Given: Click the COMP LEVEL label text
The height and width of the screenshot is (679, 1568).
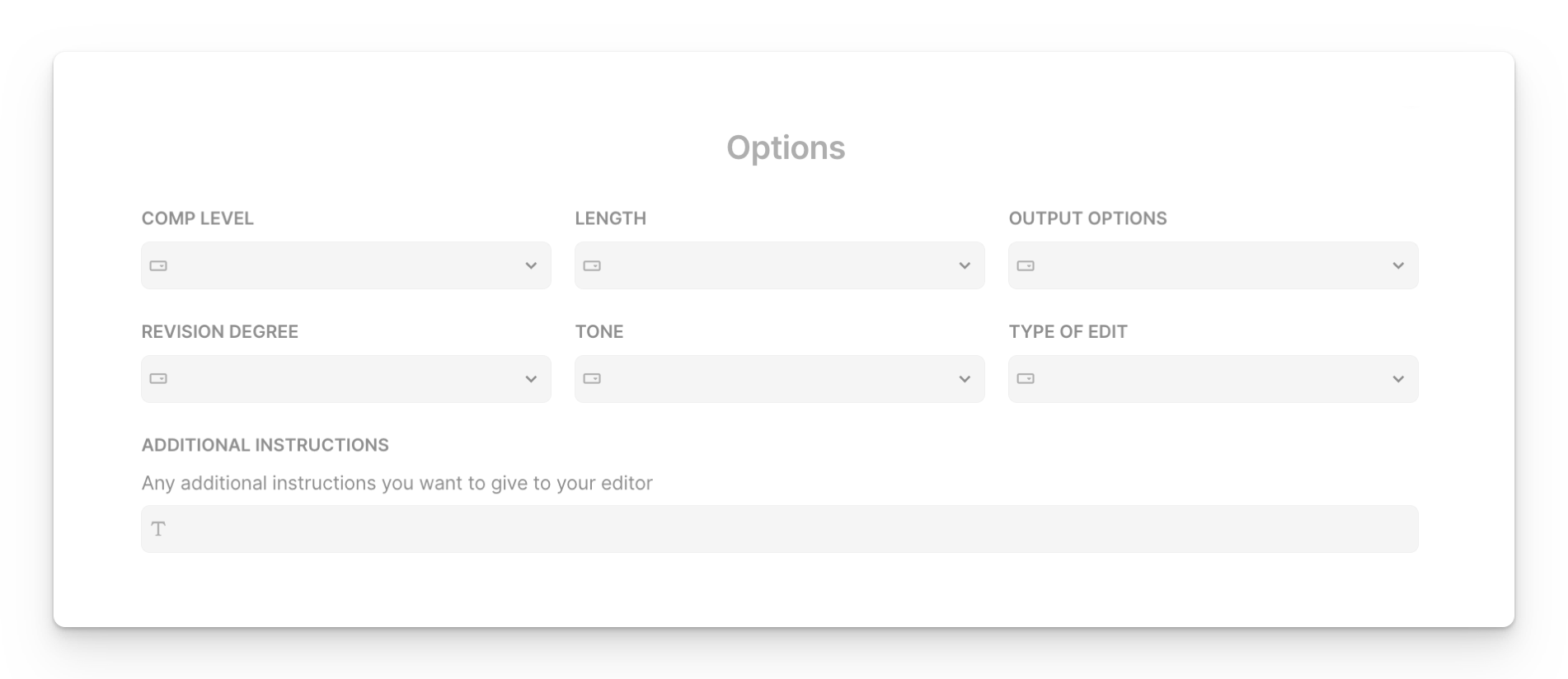Looking at the screenshot, I should coord(198,218).
